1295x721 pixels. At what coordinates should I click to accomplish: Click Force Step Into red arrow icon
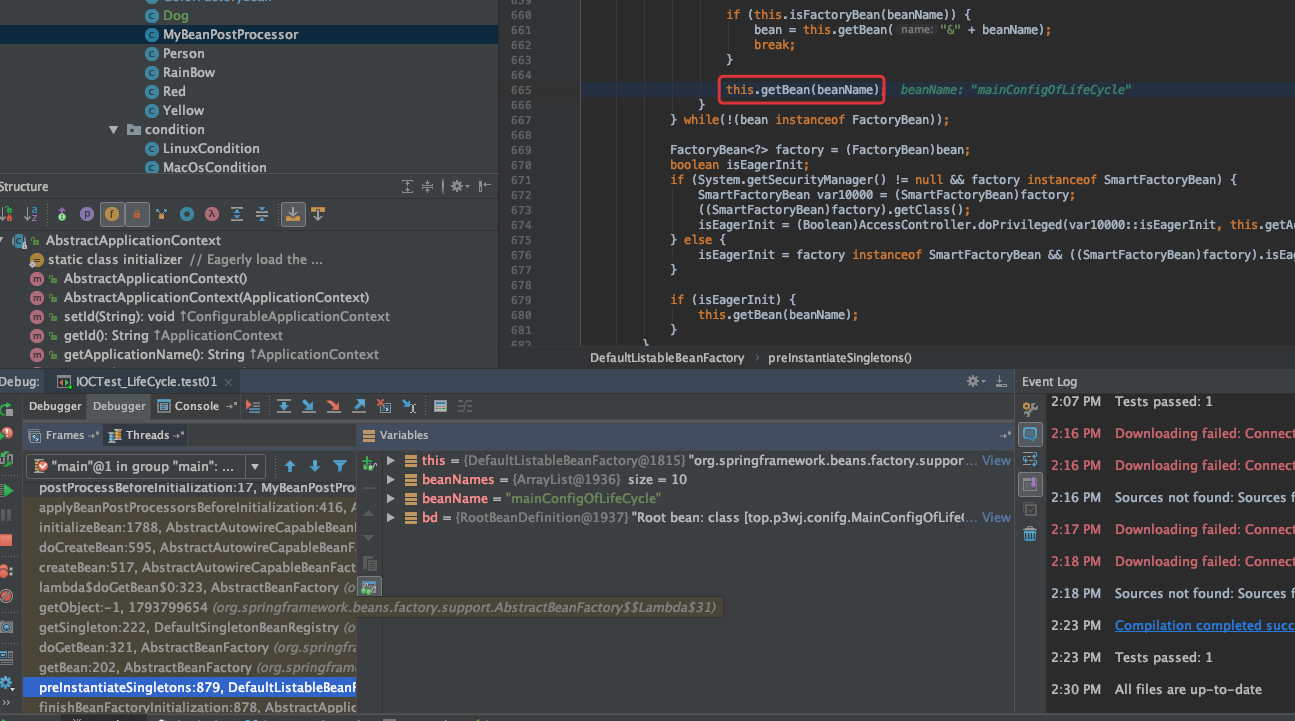334,406
